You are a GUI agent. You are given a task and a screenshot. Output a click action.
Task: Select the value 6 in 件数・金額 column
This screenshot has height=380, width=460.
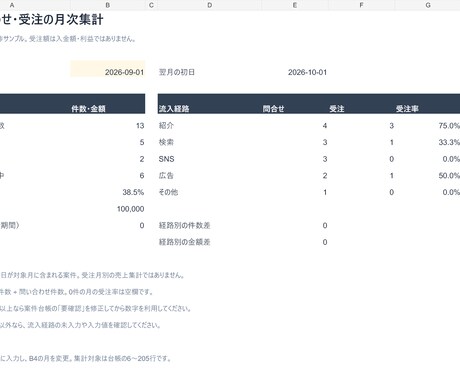point(142,176)
